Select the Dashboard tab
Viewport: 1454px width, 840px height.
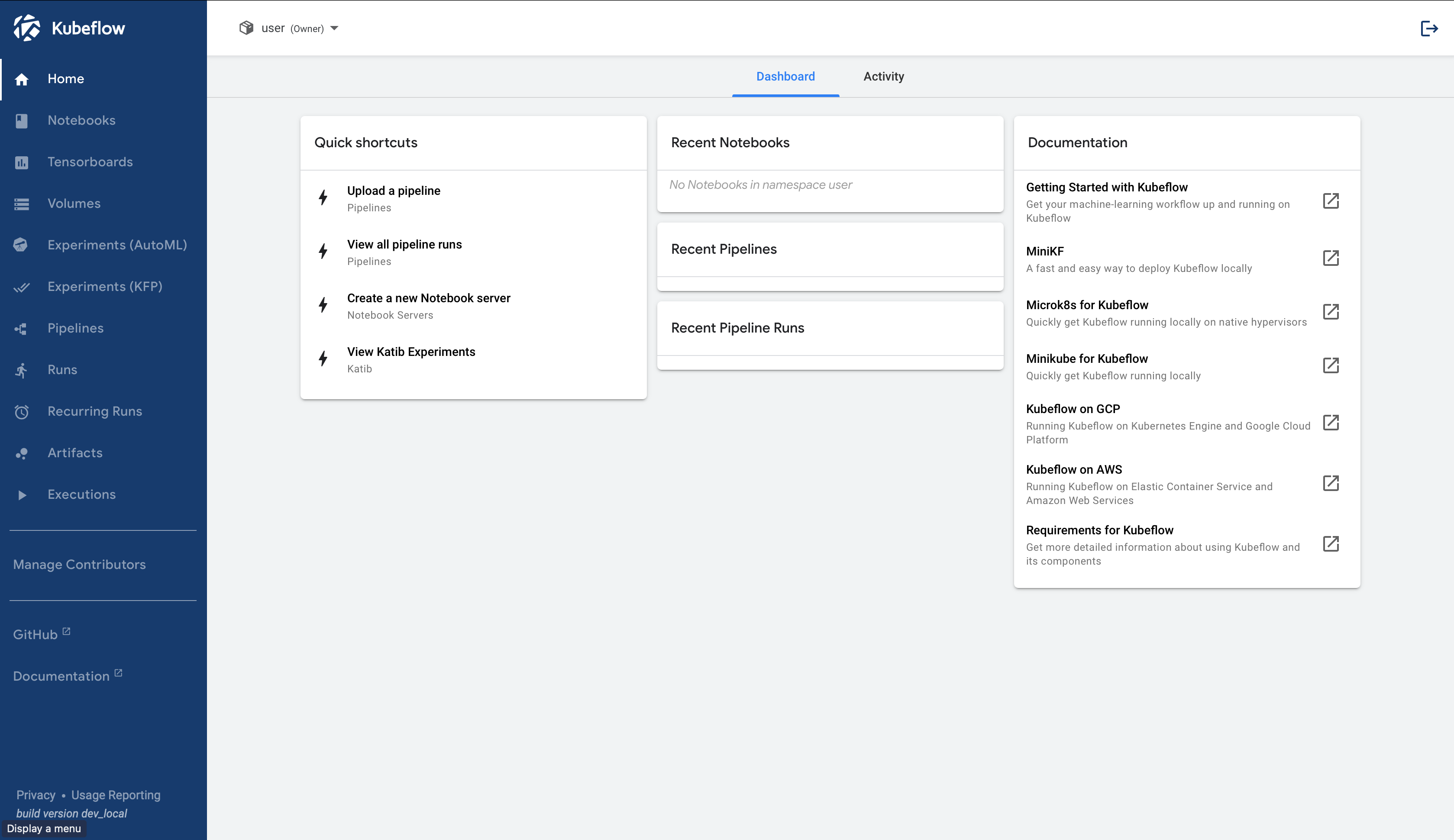(785, 76)
